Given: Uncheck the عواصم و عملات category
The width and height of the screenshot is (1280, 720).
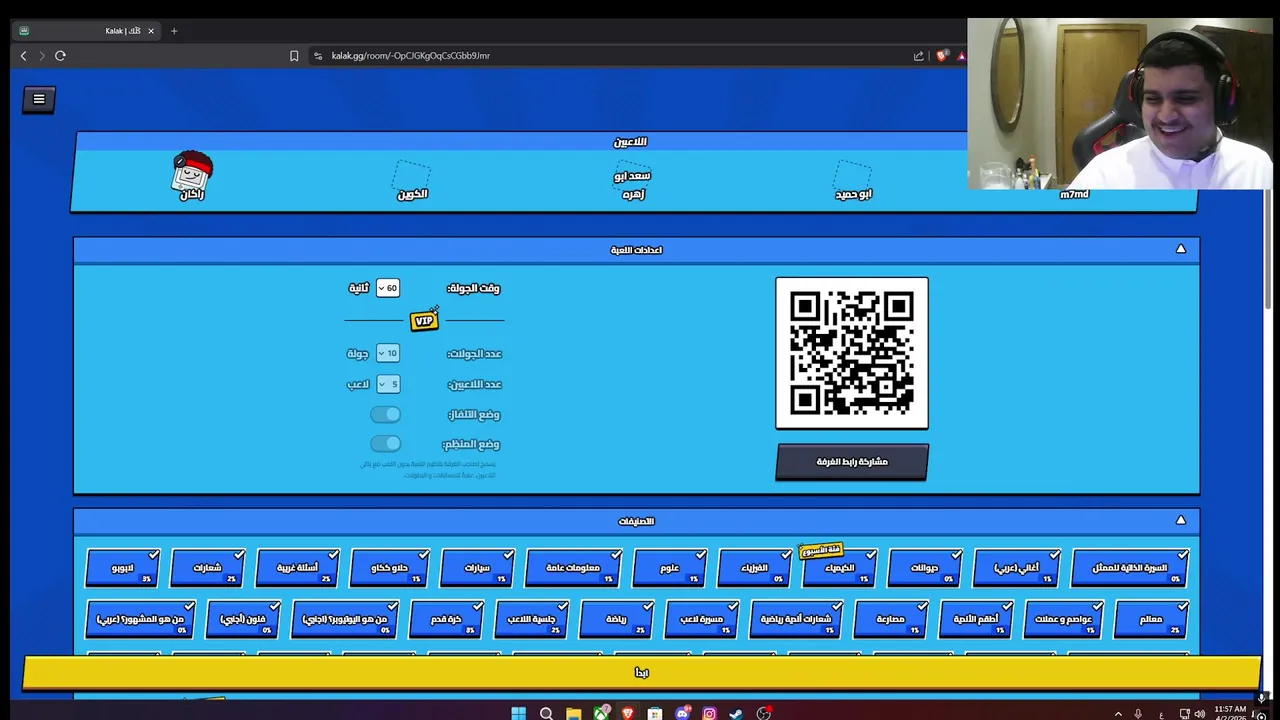Looking at the screenshot, I should click(1063, 619).
